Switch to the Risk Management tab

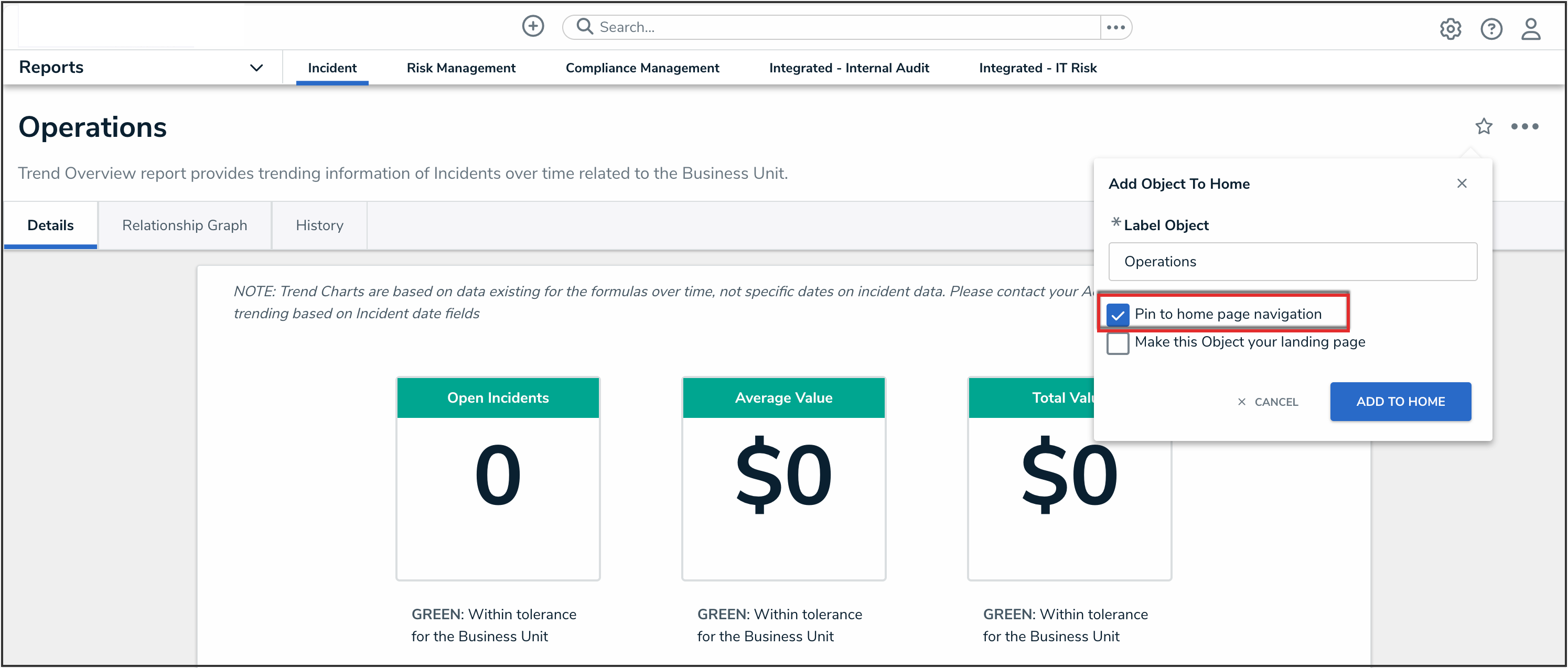(461, 68)
